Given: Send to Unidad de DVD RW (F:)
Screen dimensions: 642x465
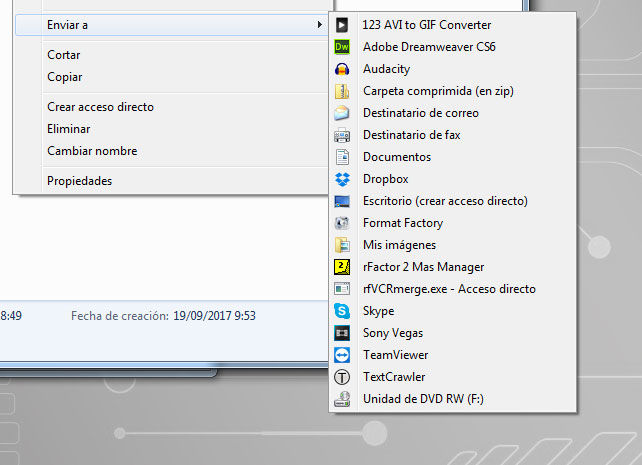Looking at the screenshot, I should 452,399.
